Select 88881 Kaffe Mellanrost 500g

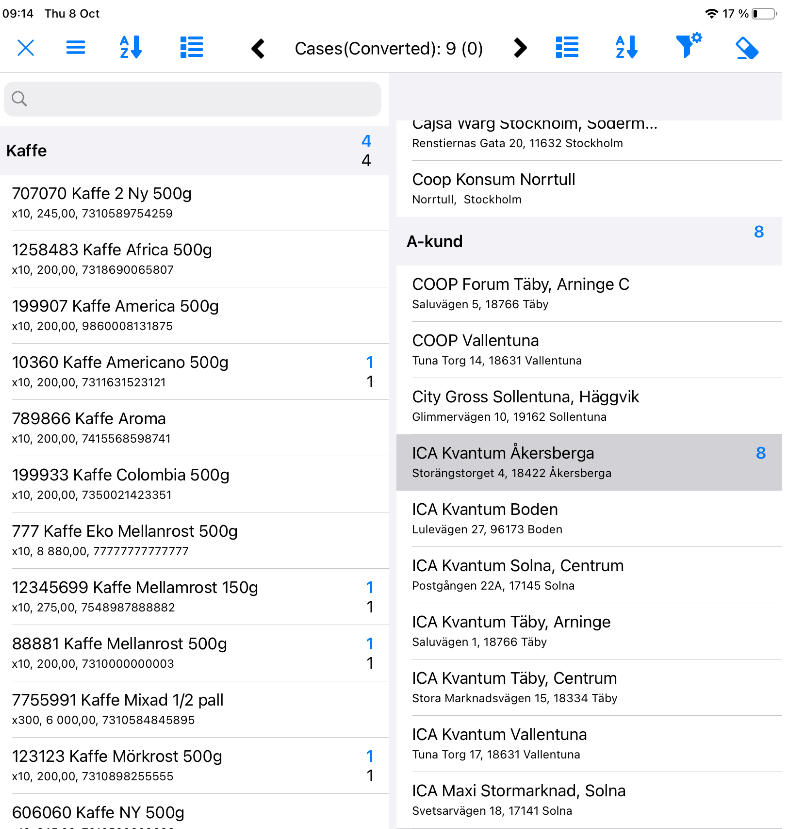[x=195, y=653]
